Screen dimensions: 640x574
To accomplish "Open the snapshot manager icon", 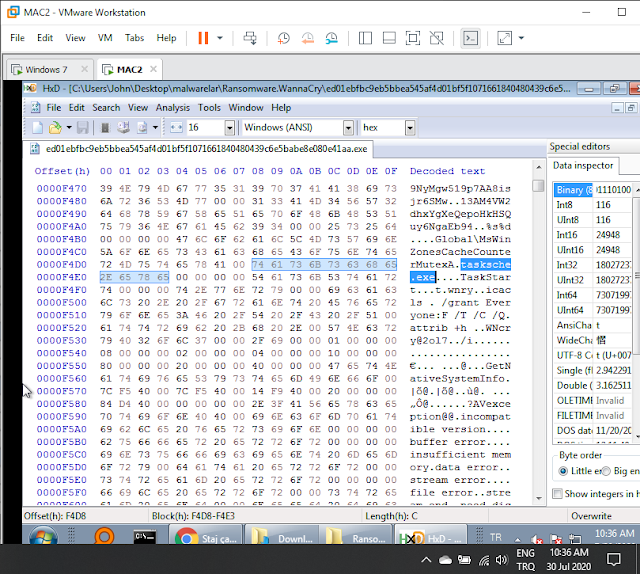I will pos(331,38).
